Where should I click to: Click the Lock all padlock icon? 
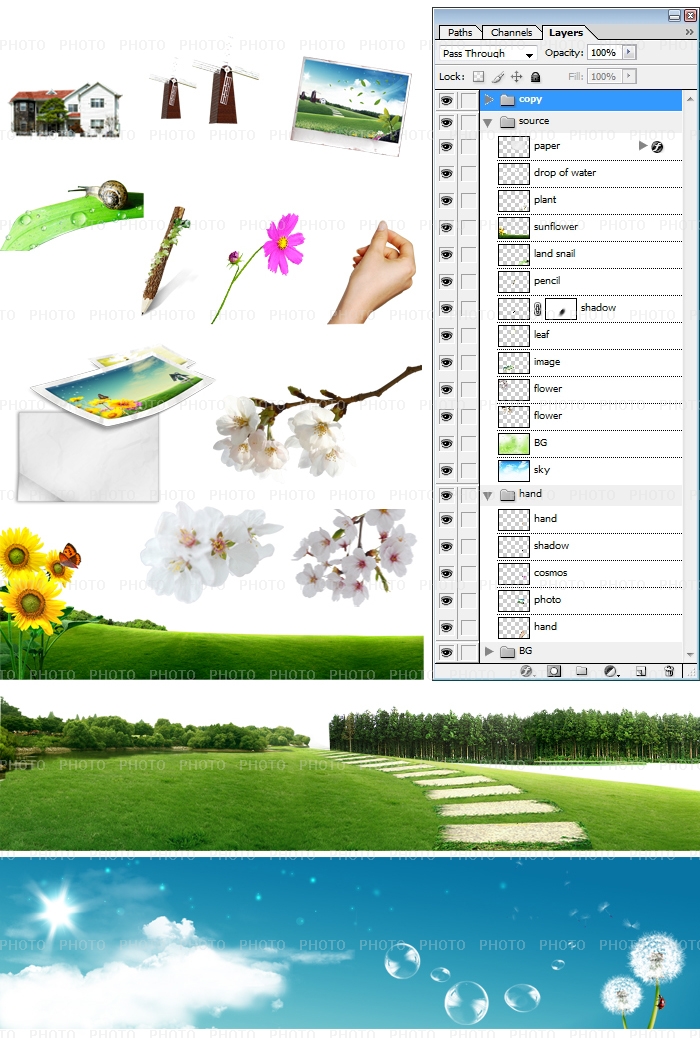click(x=536, y=77)
